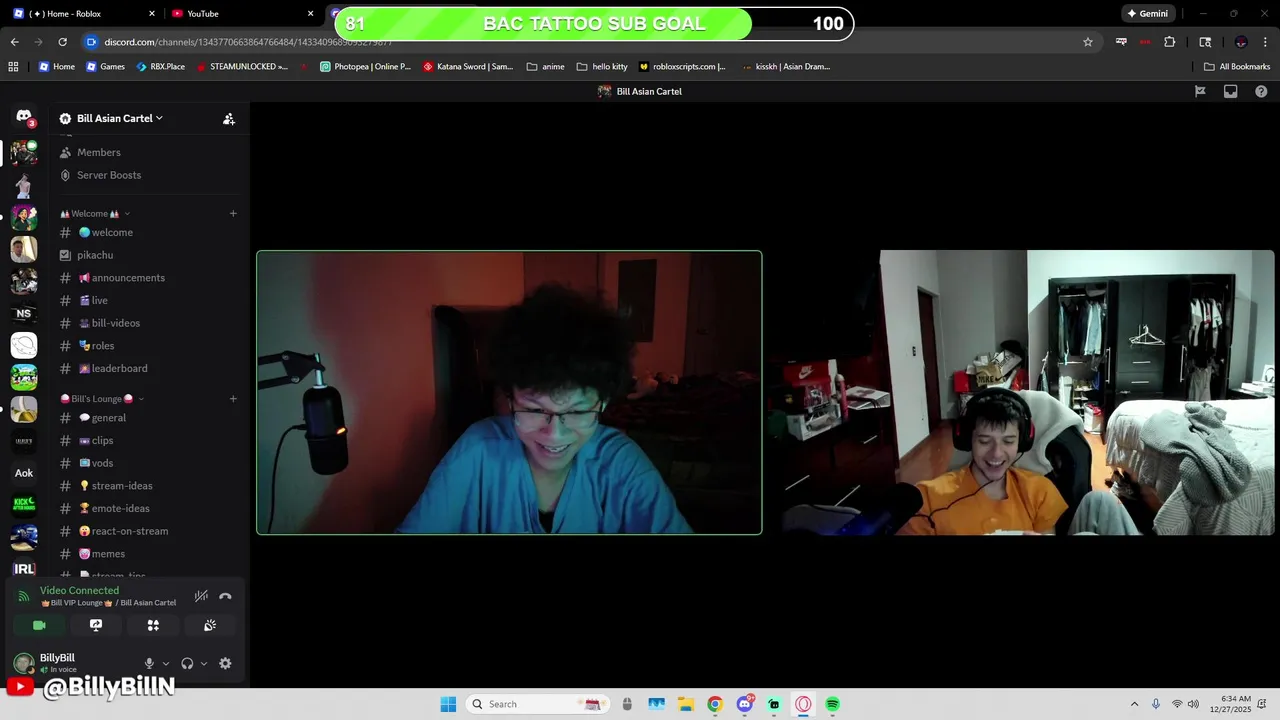Focus the left webcam video tile
1280x720 pixels.
point(509,392)
